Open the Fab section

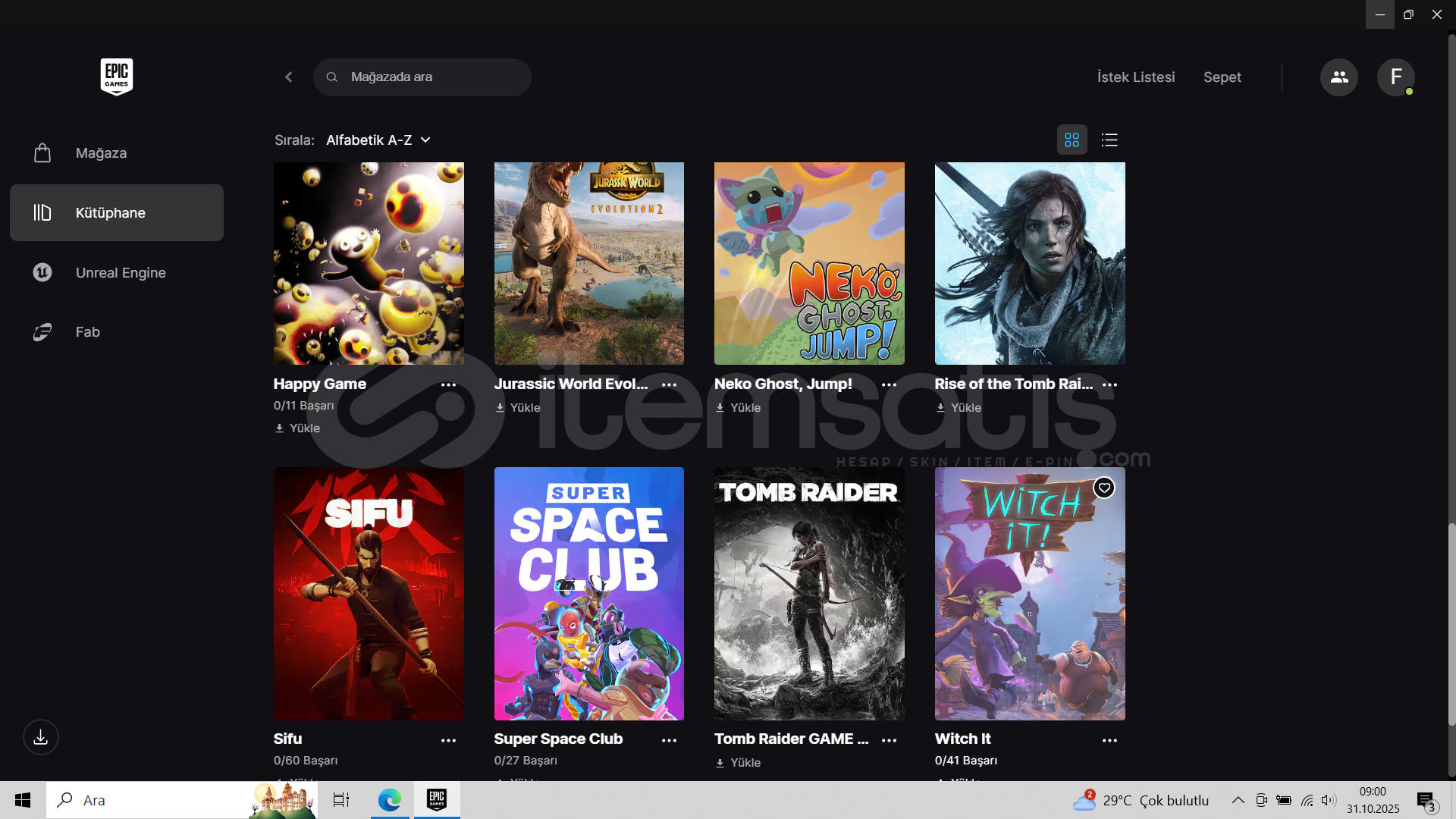87,331
